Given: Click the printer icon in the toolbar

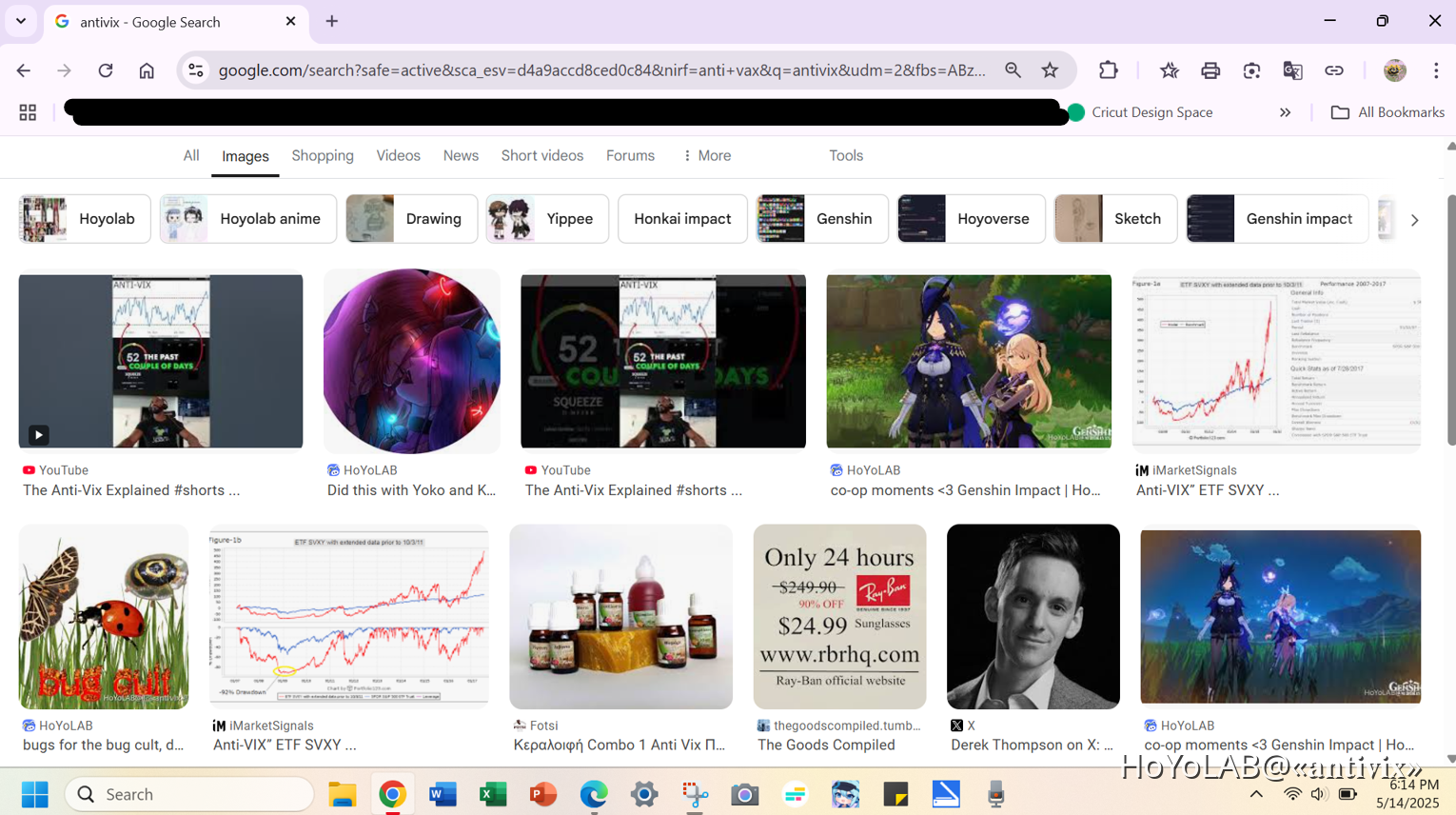Looking at the screenshot, I should click(1210, 70).
